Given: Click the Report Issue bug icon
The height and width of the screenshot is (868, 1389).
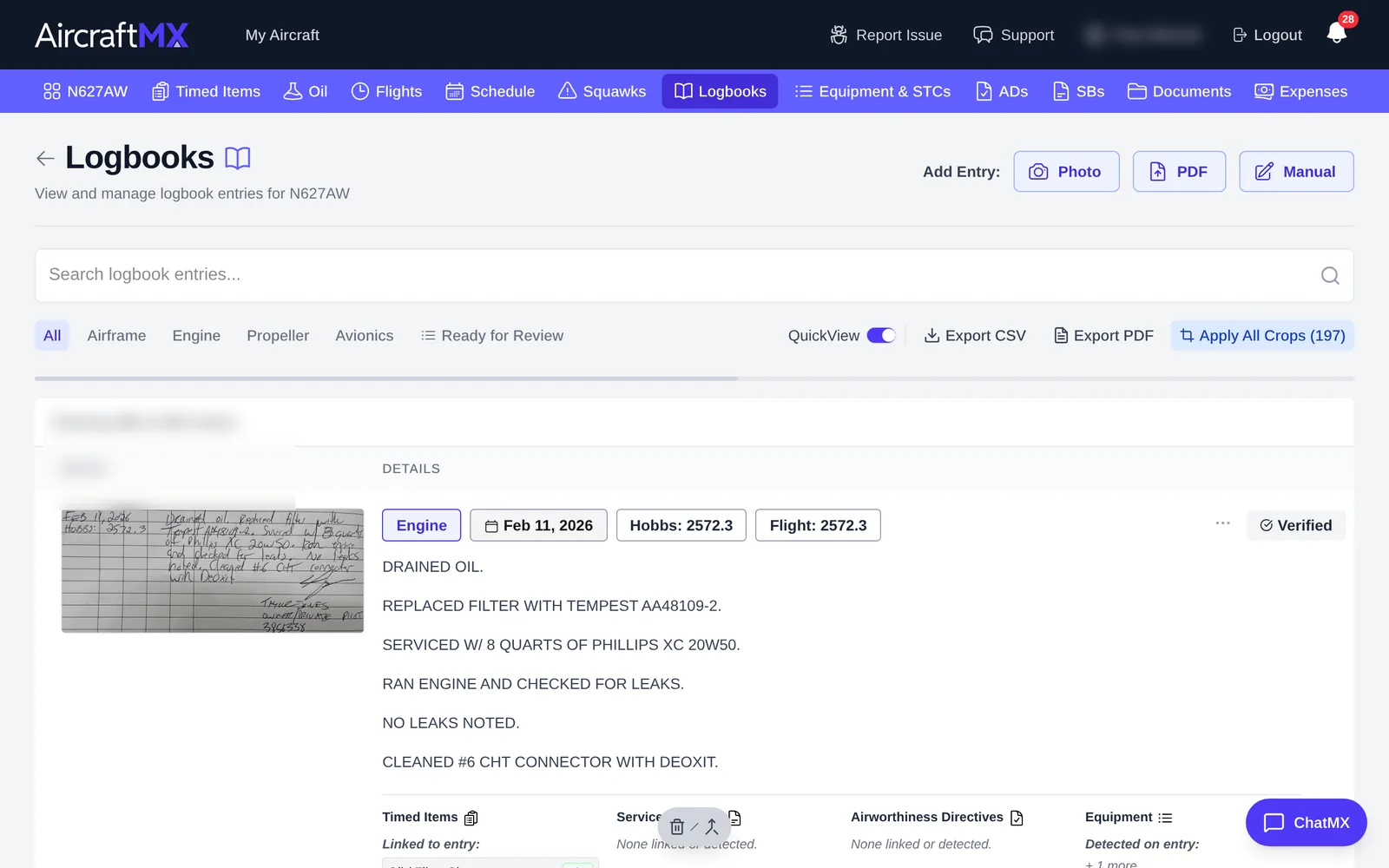Looking at the screenshot, I should (x=839, y=35).
